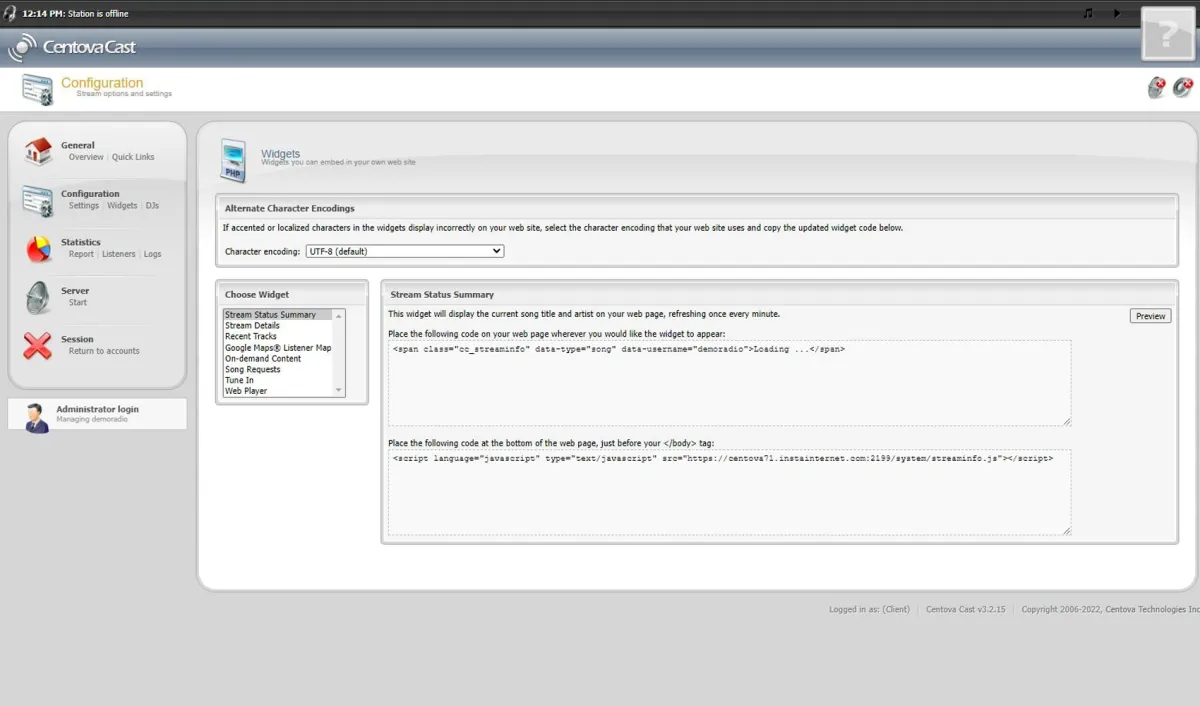Go to Widgets under Configuration

click(122, 206)
